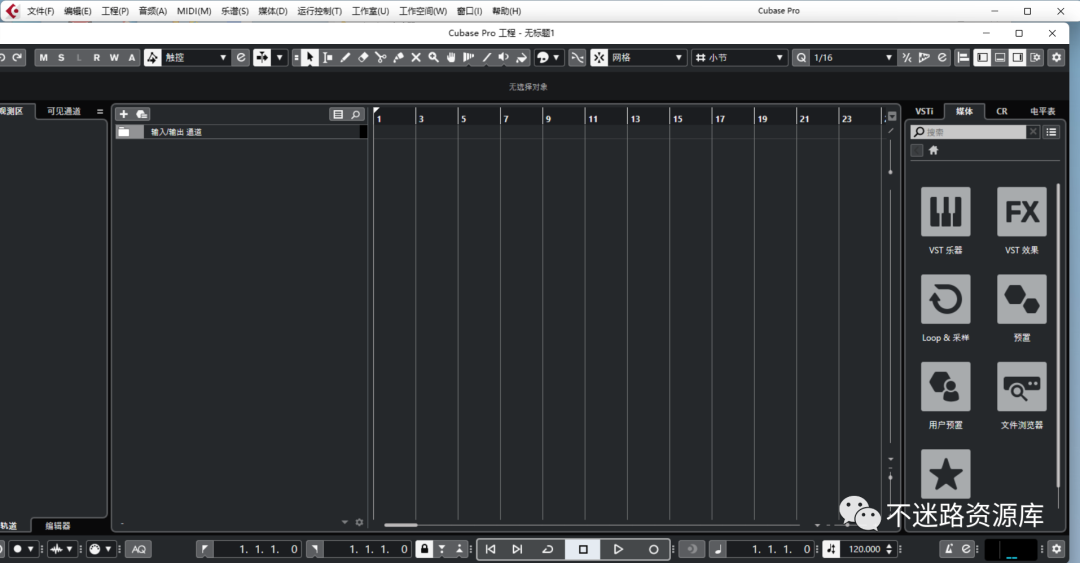
Task: Select the Glue tool
Action: (x=398, y=57)
